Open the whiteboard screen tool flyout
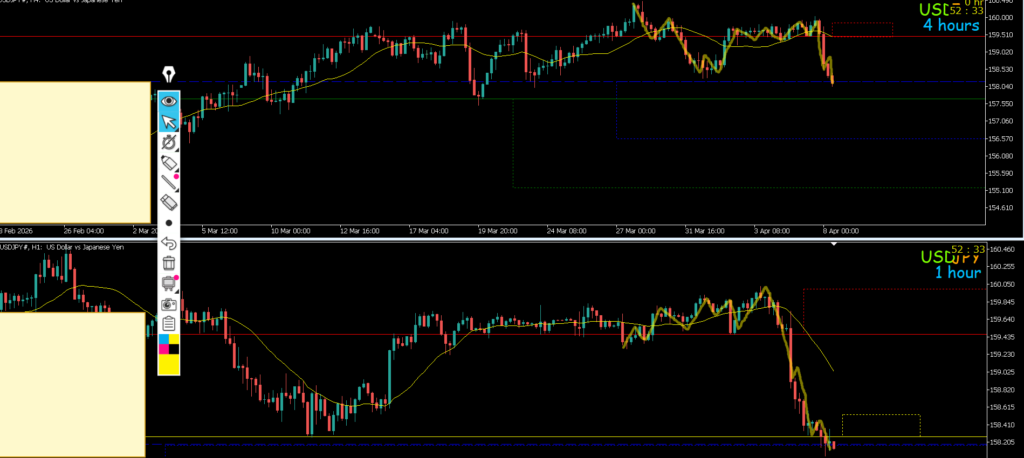This screenshot has width=1024, height=458. pos(169,283)
